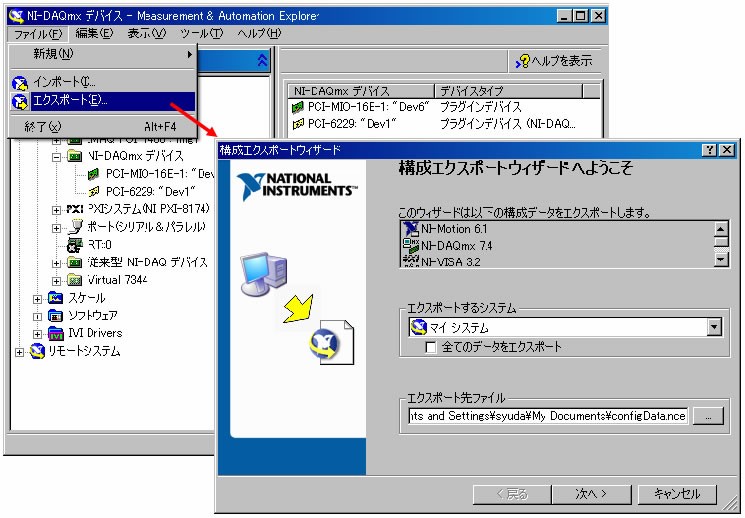
Task: Open the ヘルプ(H) menu
Action: point(259,33)
